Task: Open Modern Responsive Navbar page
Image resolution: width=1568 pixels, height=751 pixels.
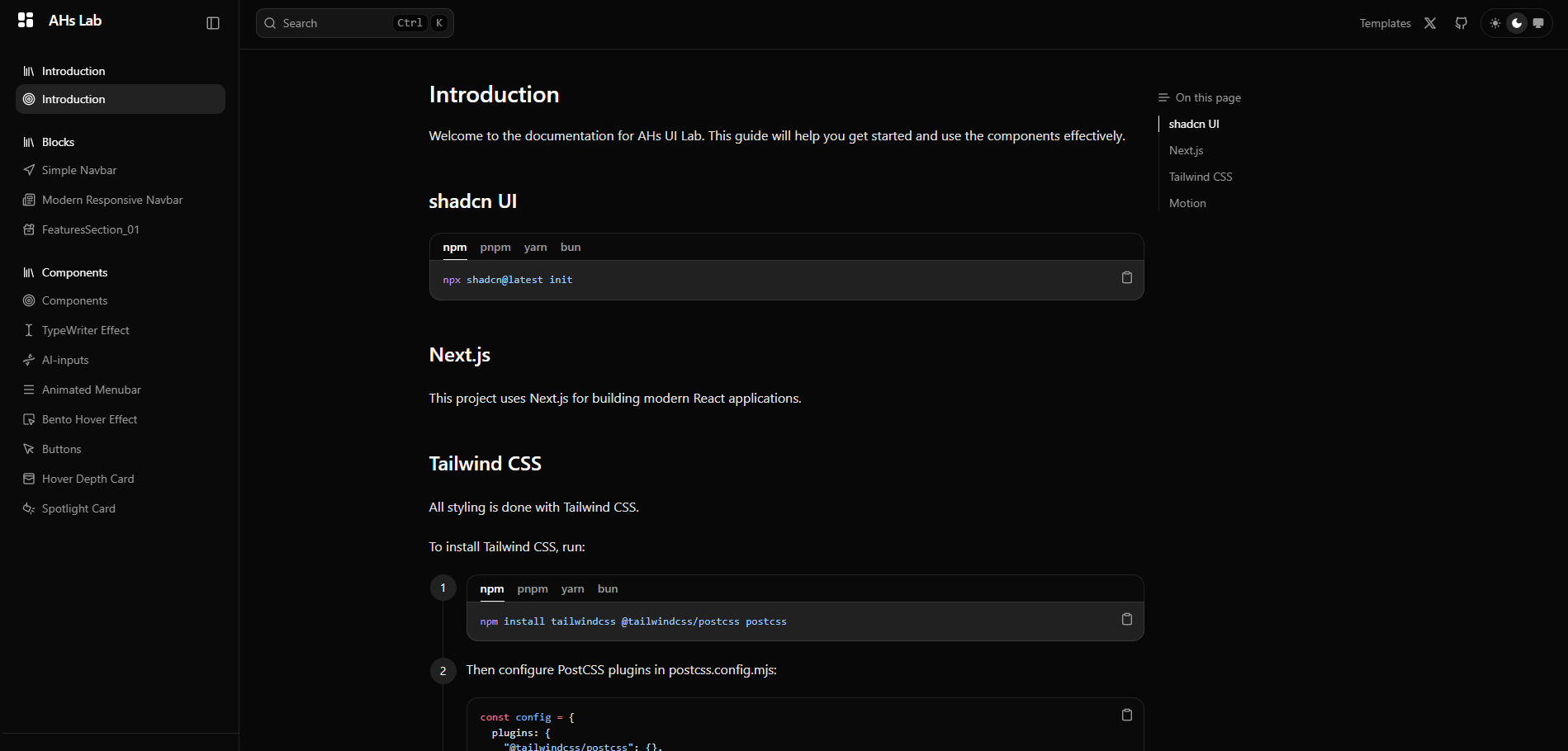Action: (x=121, y=200)
